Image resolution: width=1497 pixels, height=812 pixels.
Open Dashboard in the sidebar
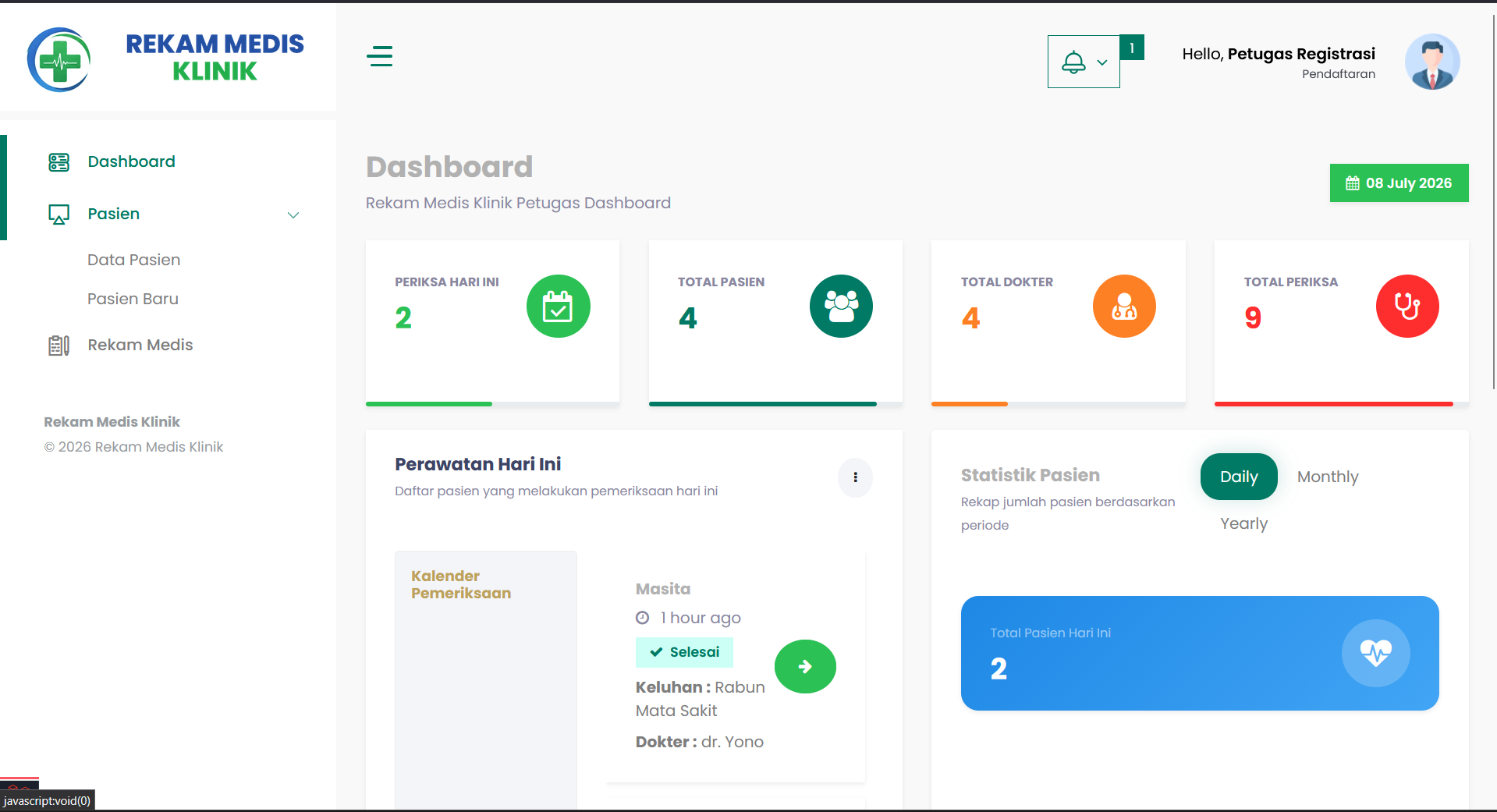click(x=131, y=161)
